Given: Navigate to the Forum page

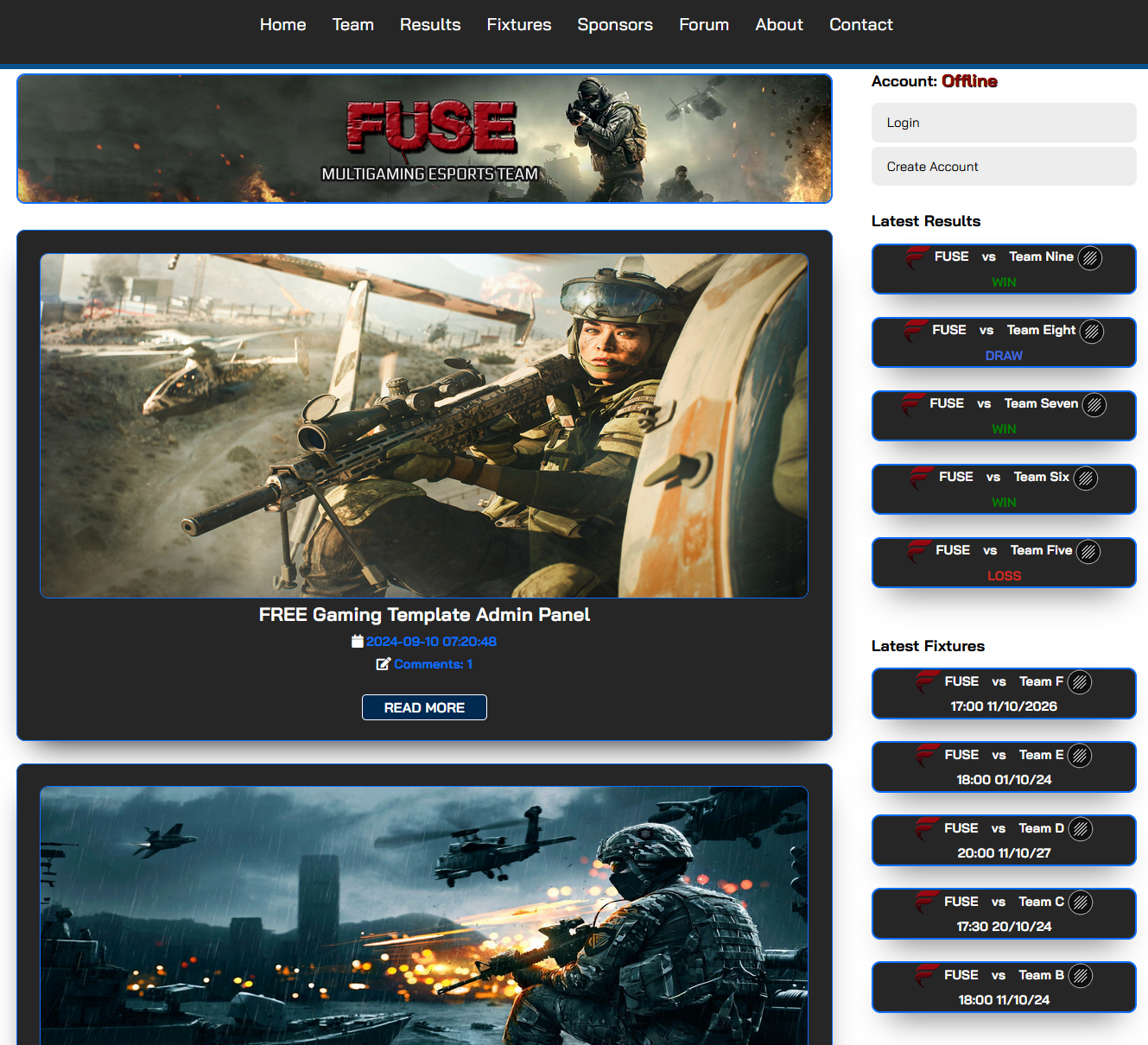Looking at the screenshot, I should [704, 25].
